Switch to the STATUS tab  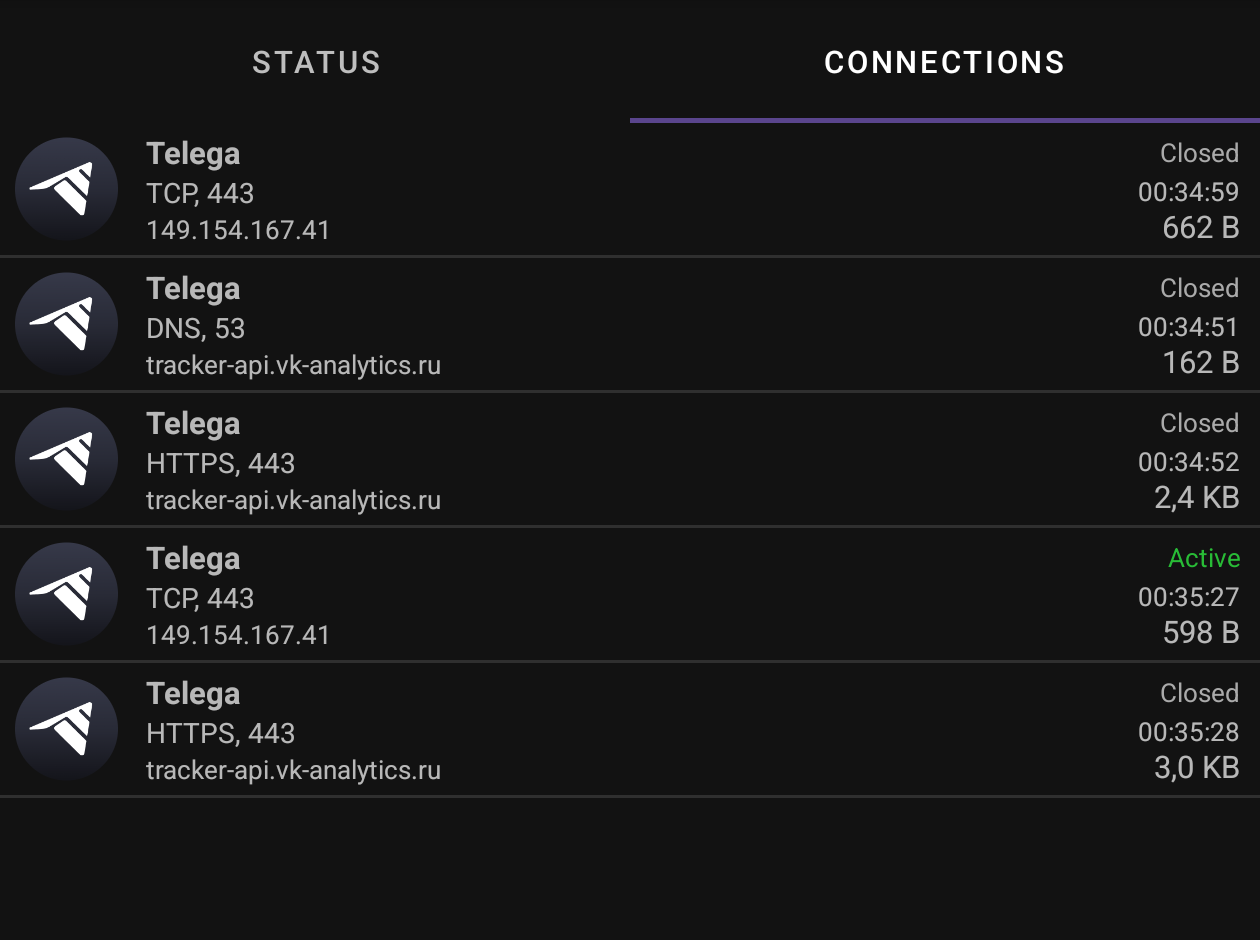[x=316, y=63]
